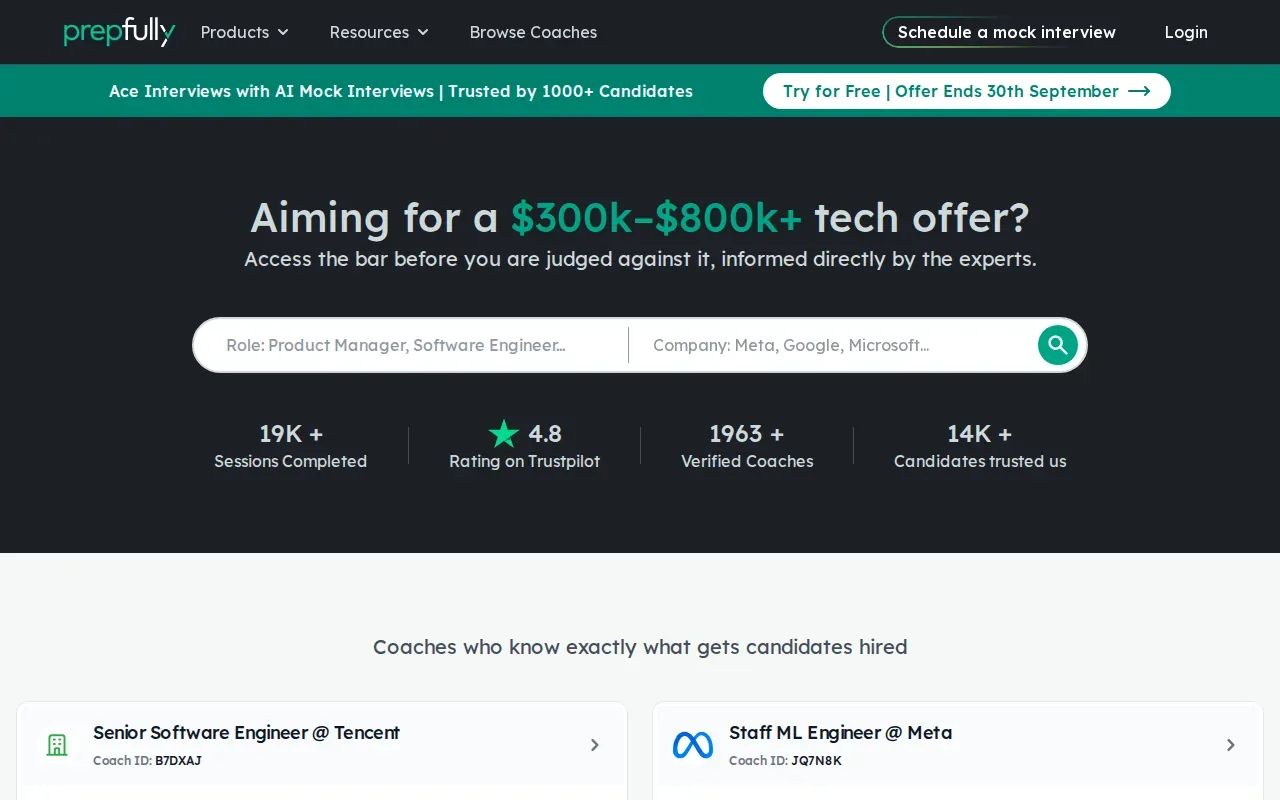Viewport: 1280px width, 800px height.
Task: Click the 19K + Sessions Completed stat
Action: (x=290, y=446)
